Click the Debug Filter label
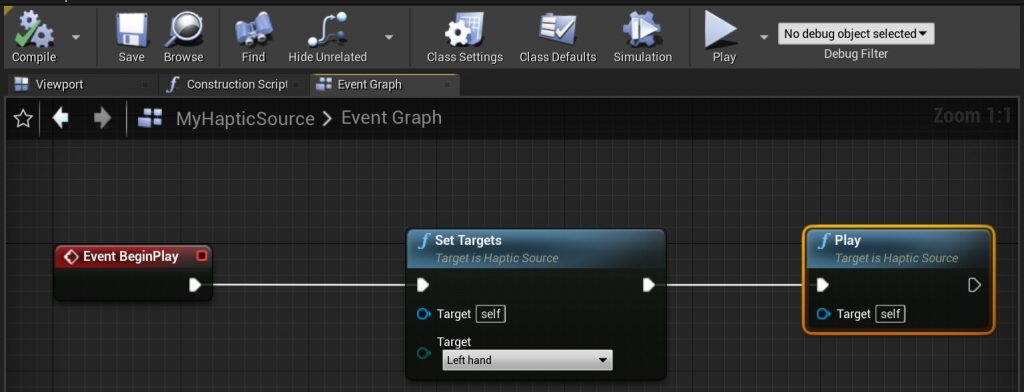This screenshot has width=1024, height=392. coord(856,54)
